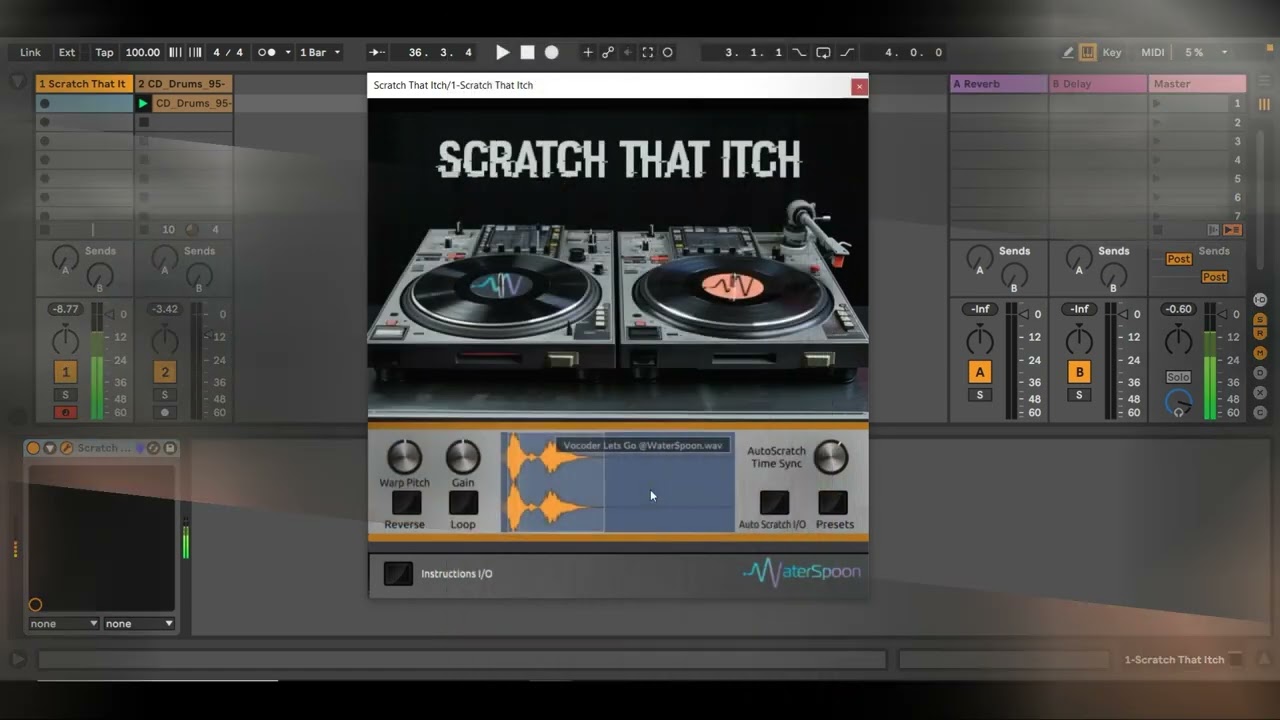Toggle the Reverse button in plugin
The height and width of the screenshot is (720, 1280).
click(x=406, y=503)
